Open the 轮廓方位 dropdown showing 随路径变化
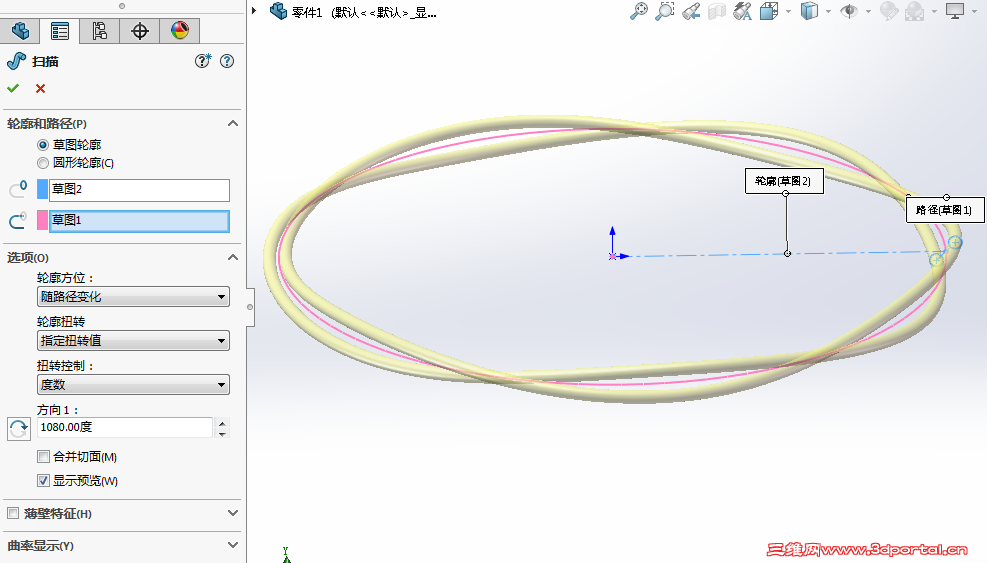This screenshot has height=563, width=987. [133, 297]
